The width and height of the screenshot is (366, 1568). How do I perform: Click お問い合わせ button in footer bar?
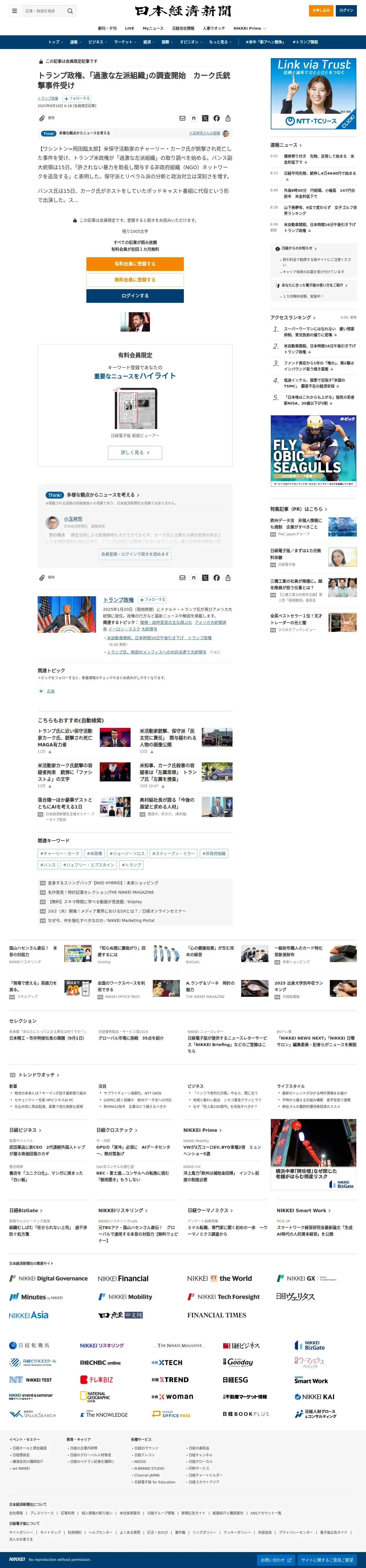[276, 1559]
